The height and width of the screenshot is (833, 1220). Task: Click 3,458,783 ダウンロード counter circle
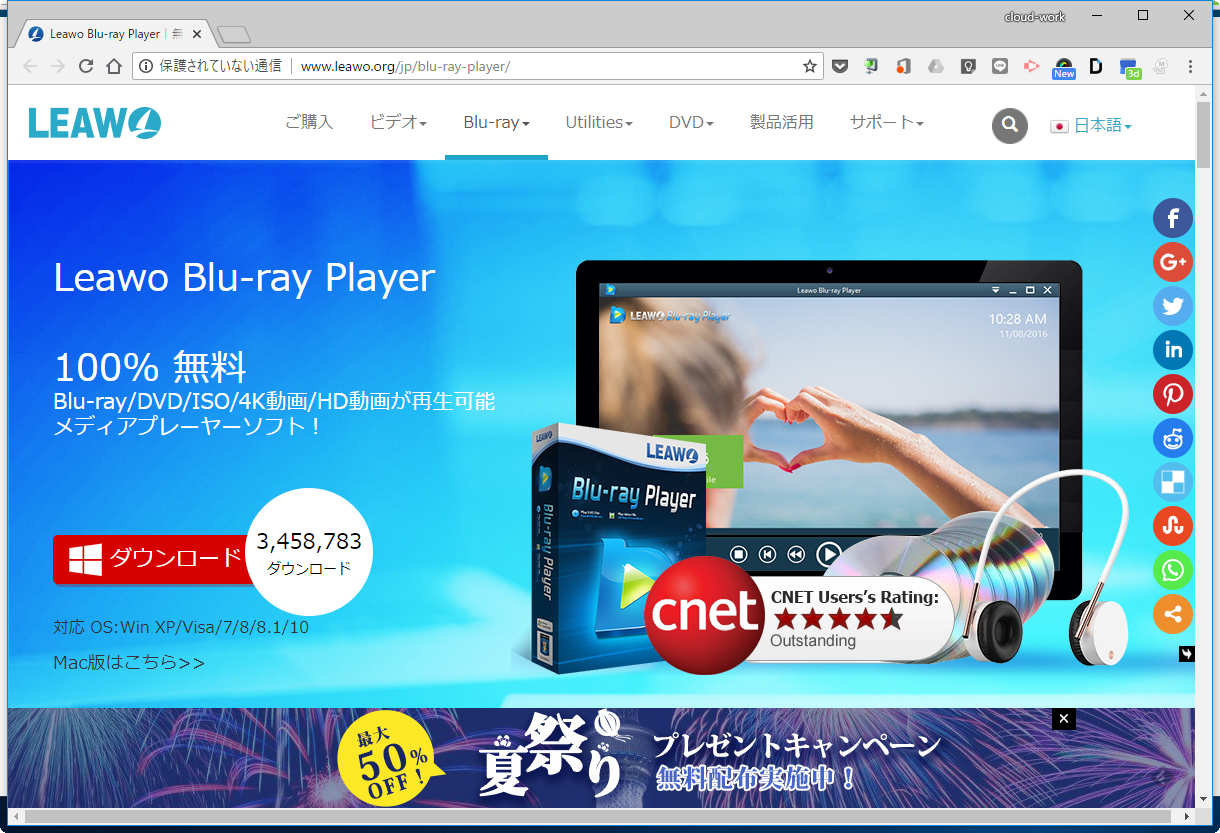click(309, 551)
